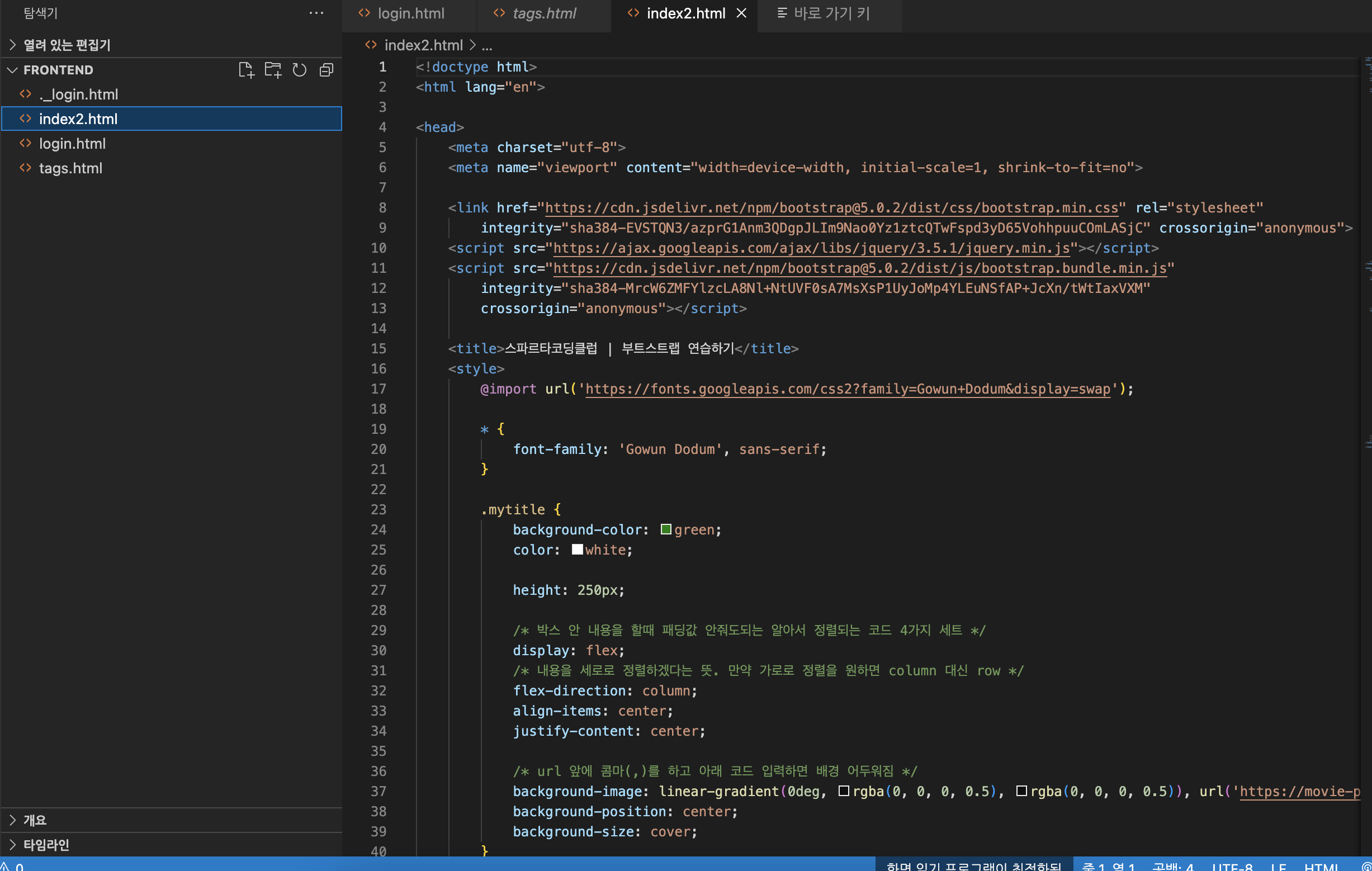
Task: Click the align-items: center declaration
Action: tap(593, 711)
